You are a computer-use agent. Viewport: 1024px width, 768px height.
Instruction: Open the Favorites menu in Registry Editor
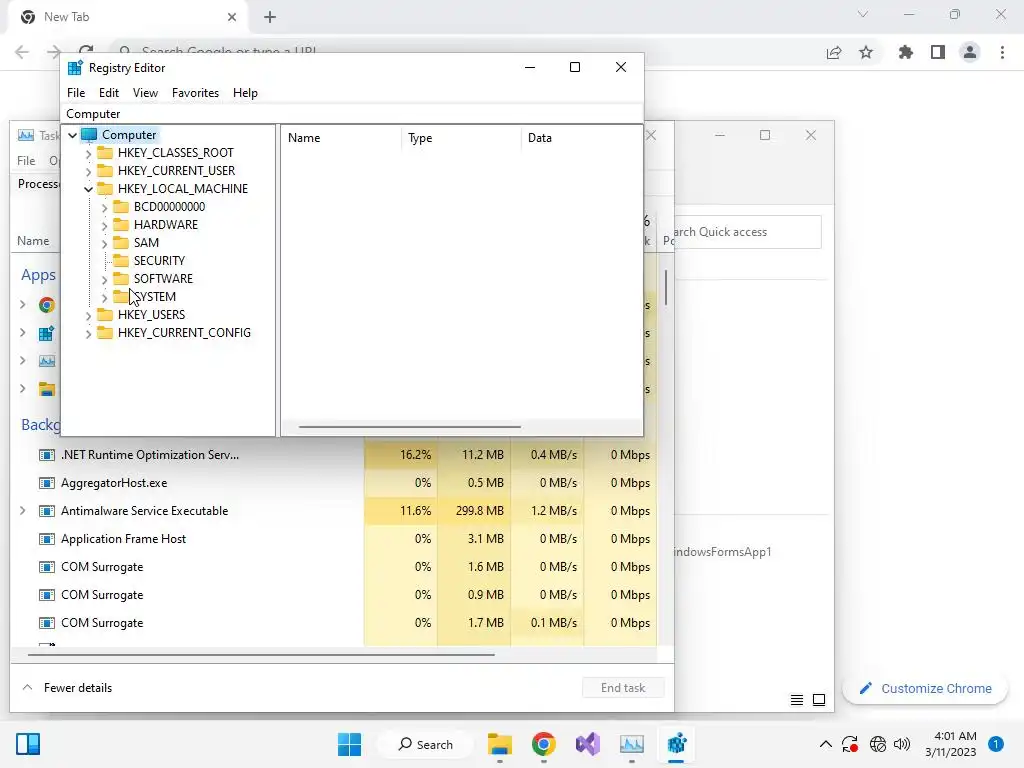tap(195, 93)
